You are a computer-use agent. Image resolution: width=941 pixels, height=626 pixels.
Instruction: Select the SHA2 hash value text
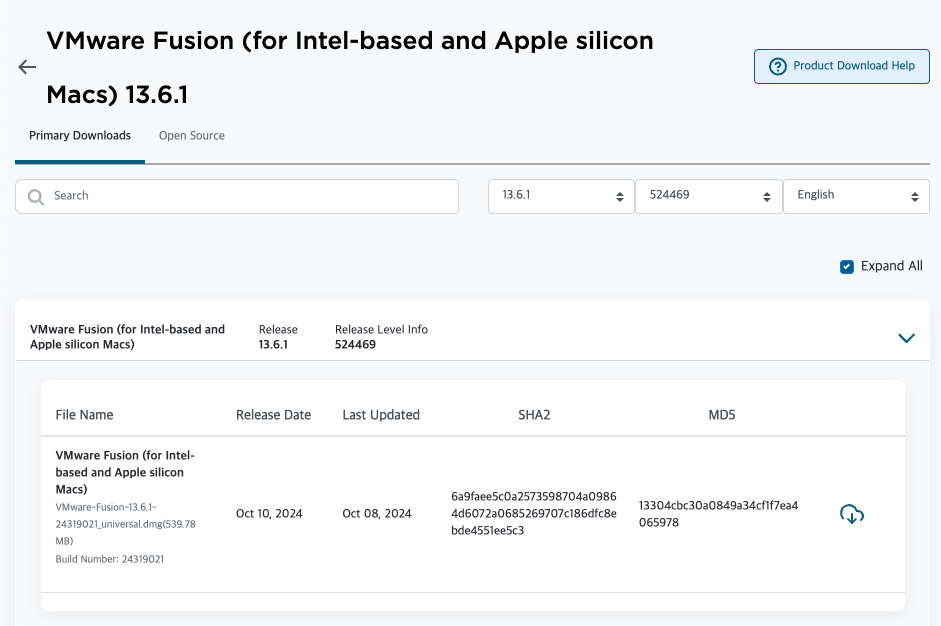tap(534, 513)
